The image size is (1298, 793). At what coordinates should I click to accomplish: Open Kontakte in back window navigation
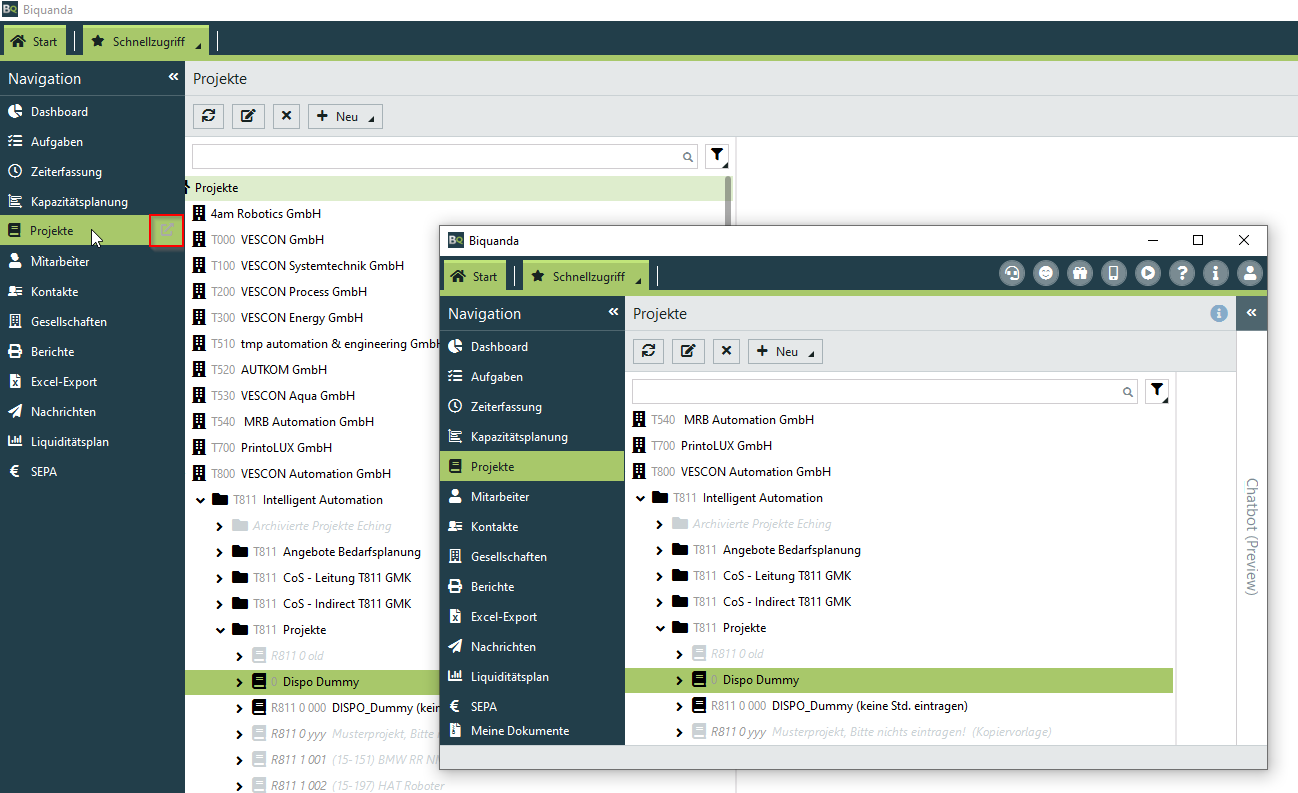point(92,292)
